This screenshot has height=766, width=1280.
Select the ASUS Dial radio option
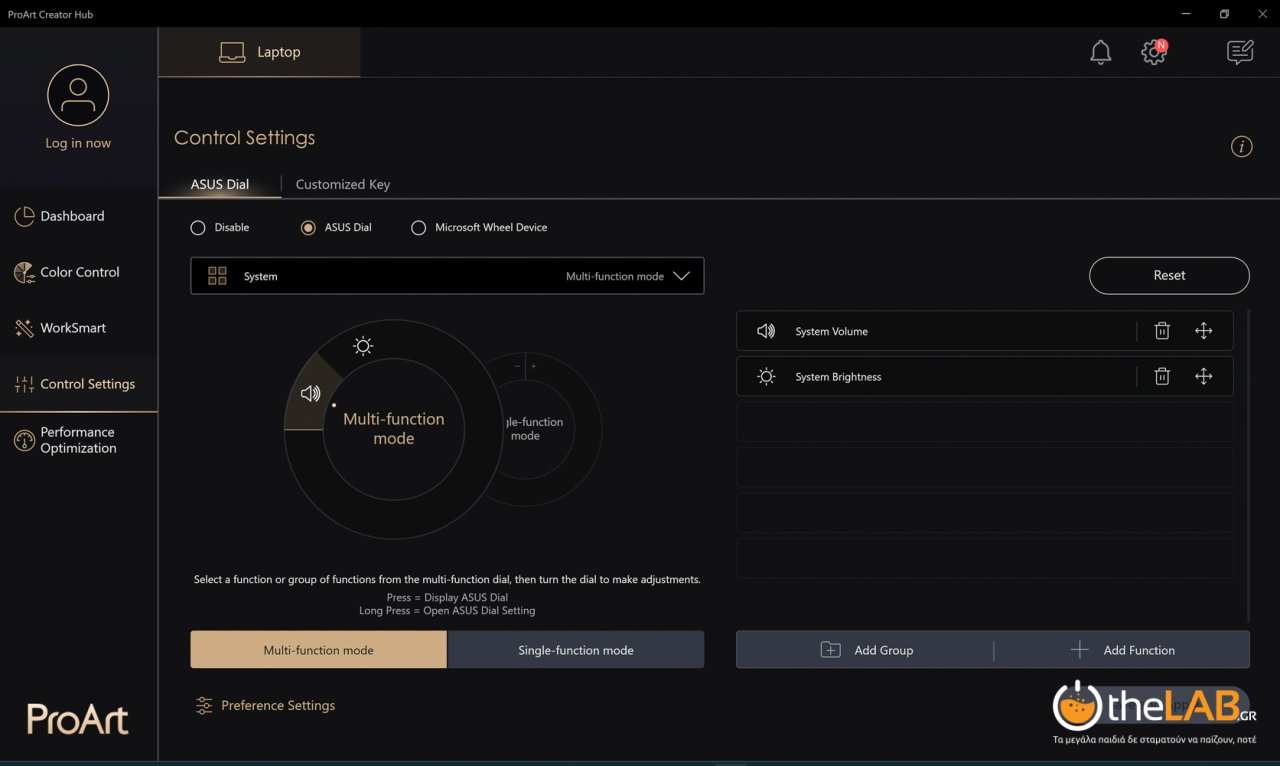coord(308,227)
